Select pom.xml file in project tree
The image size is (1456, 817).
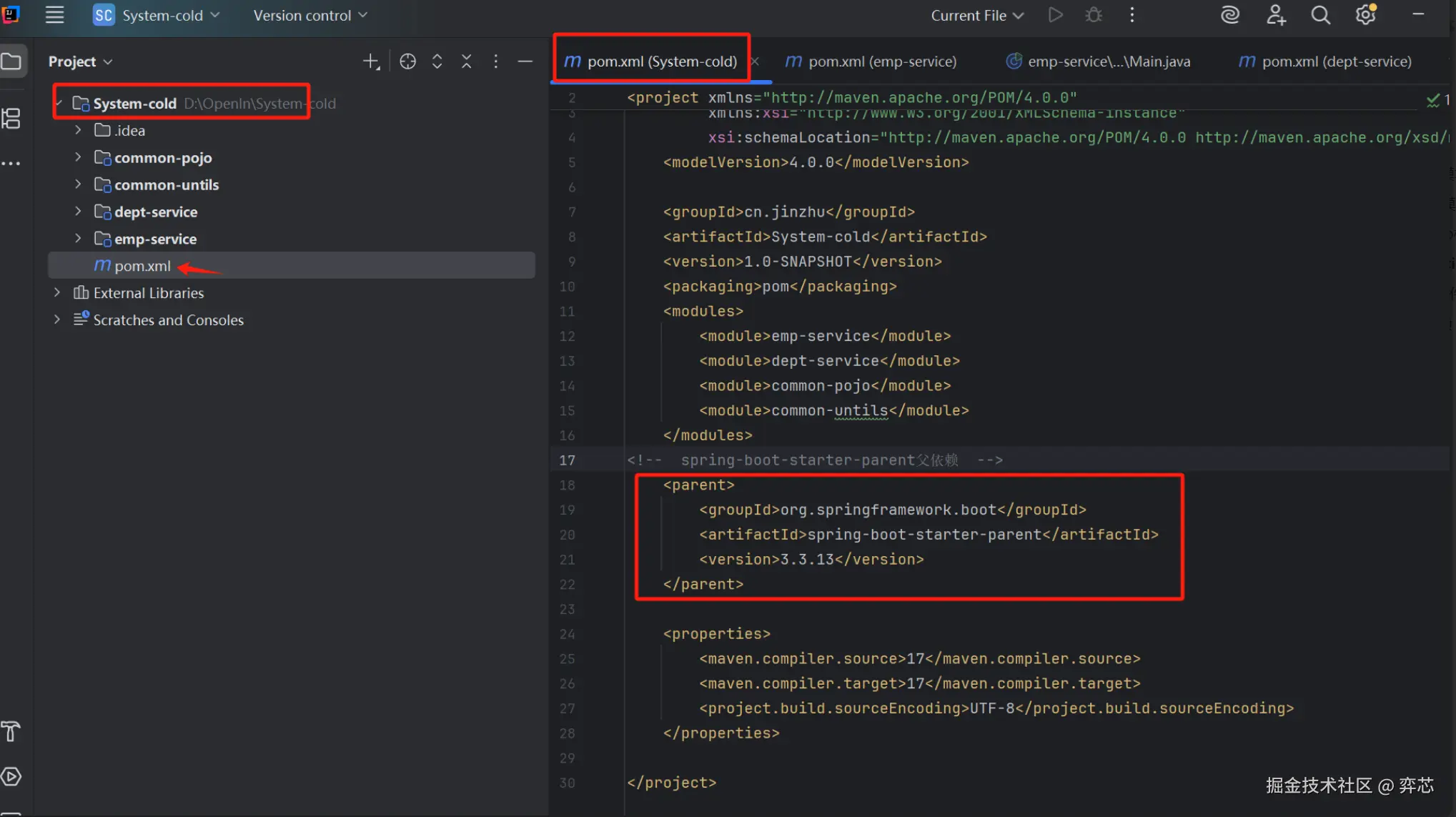pos(142,266)
